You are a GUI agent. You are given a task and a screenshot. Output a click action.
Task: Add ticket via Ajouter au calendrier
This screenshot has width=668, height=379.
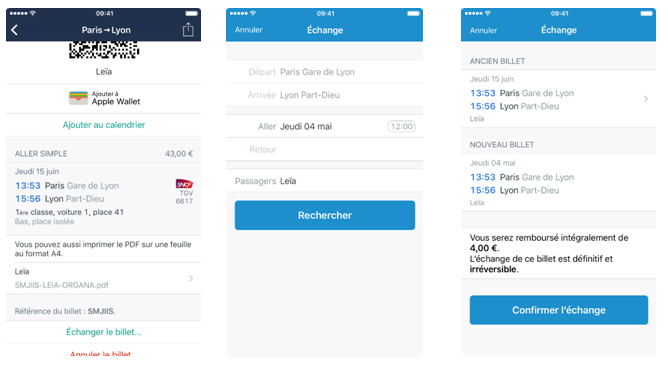coord(104,125)
